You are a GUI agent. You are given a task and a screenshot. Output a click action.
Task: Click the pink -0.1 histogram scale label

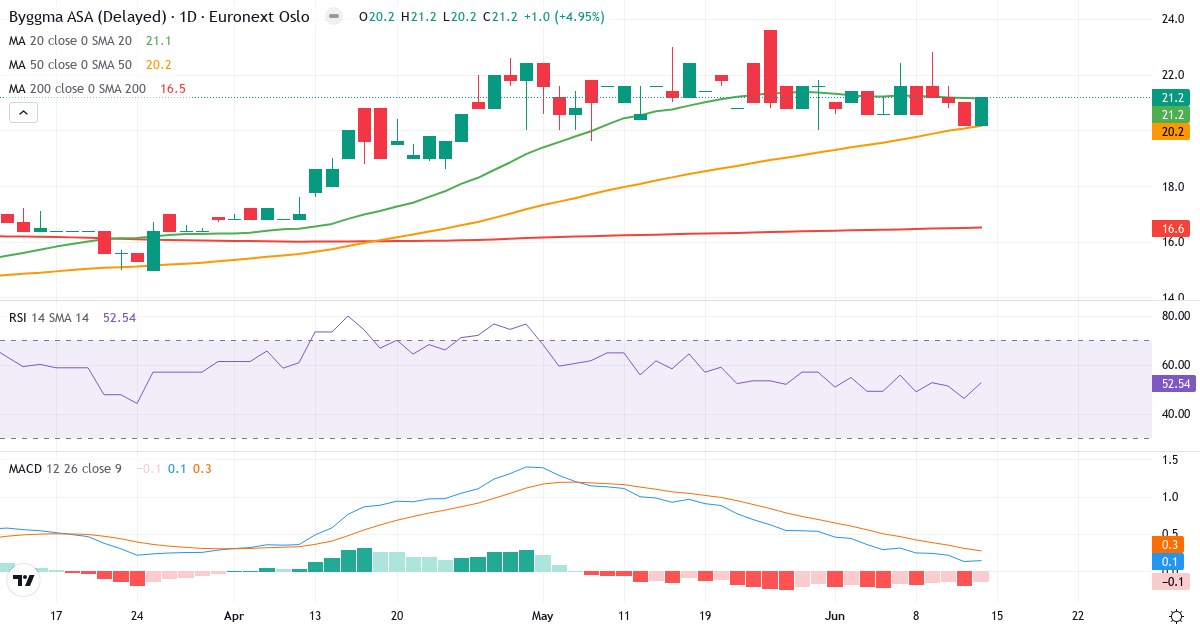coord(1172,582)
